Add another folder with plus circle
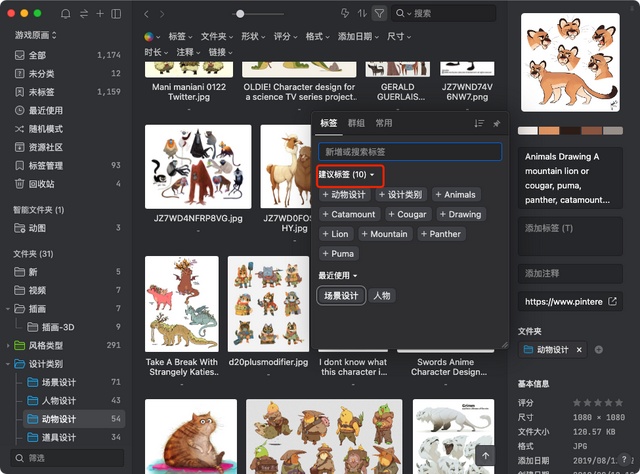 coord(599,349)
